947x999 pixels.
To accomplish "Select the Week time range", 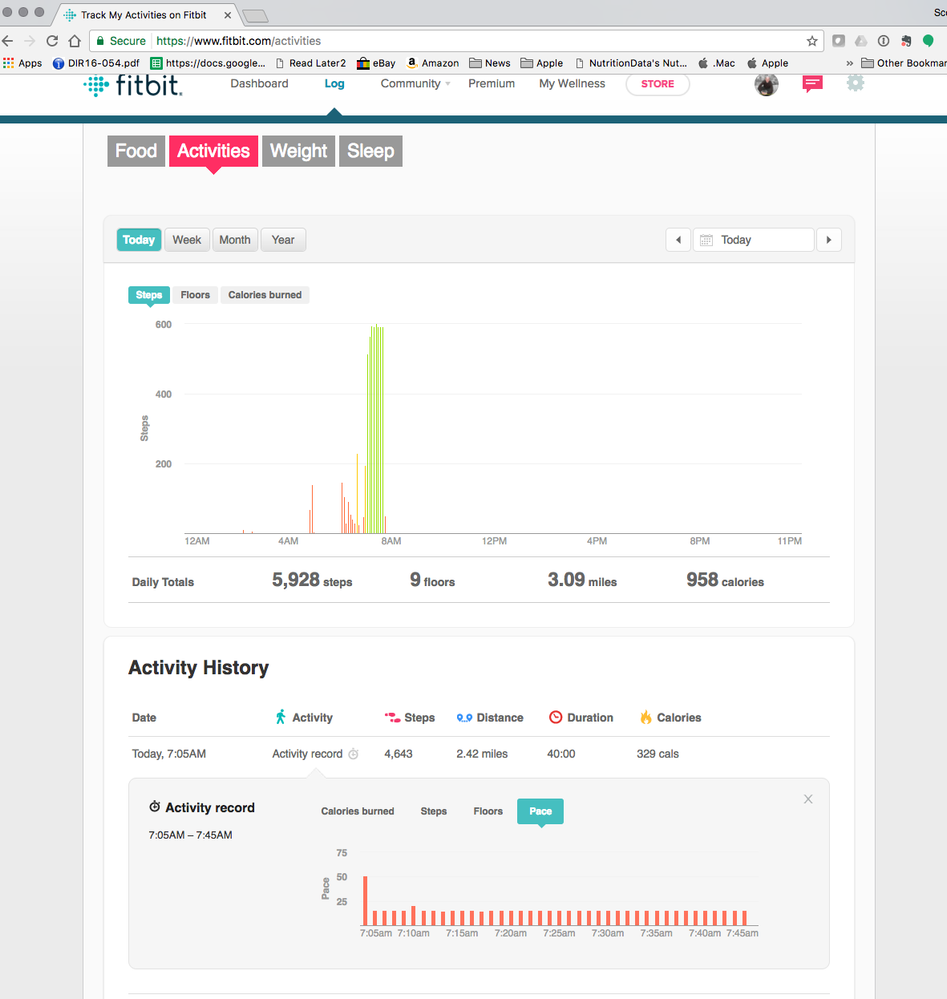I will 187,240.
